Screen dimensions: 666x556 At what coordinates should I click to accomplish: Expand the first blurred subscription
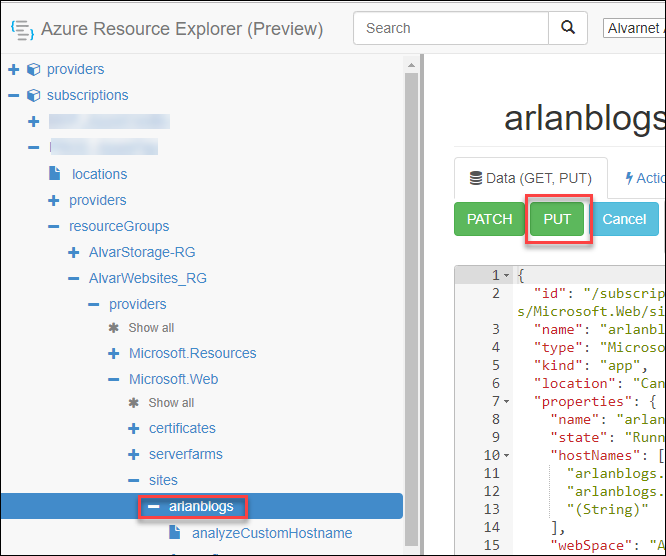click(34, 121)
